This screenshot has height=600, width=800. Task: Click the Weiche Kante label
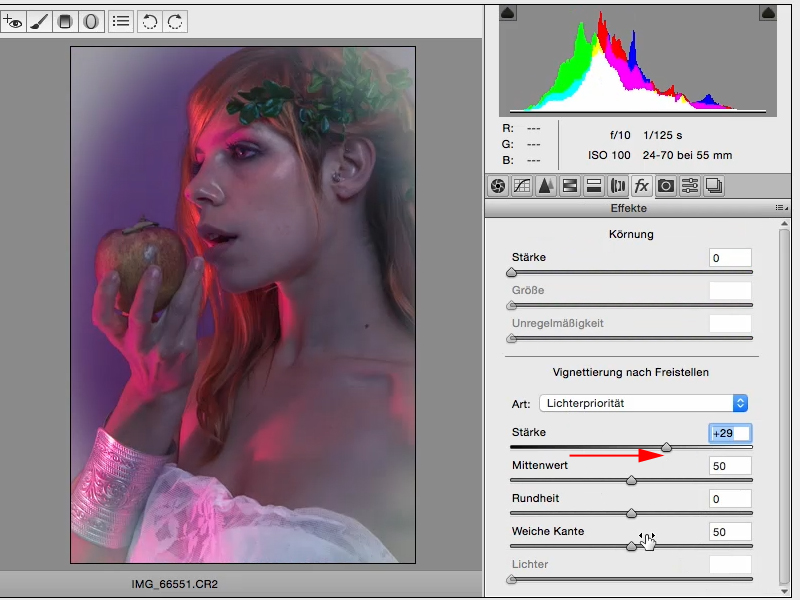[x=548, y=531]
